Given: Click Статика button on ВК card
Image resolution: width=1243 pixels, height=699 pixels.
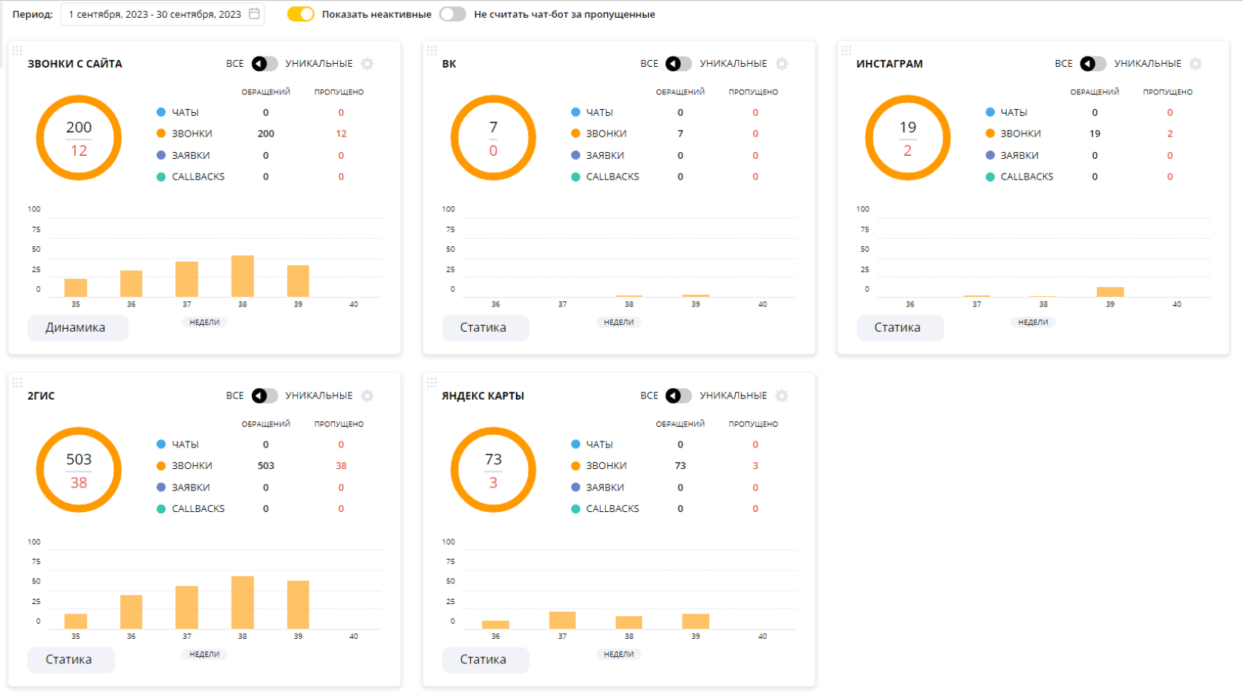Looking at the screenshot, I should [483, 328].
